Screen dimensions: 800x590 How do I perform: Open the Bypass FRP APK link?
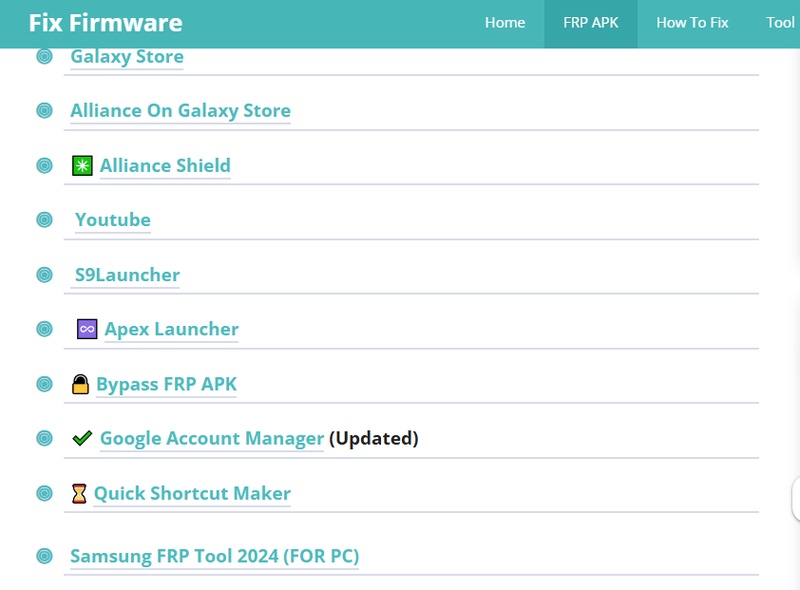pyautogui.click(x=166, y=384)
